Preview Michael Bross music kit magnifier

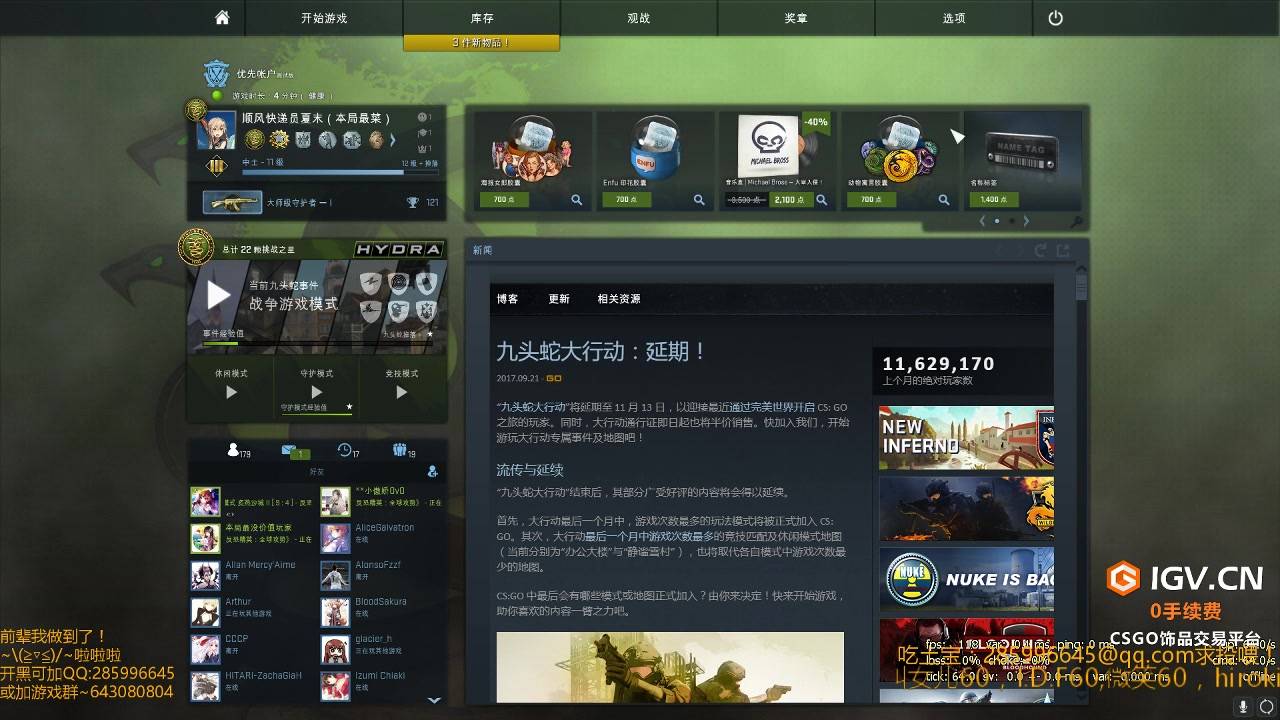point(821,200)
